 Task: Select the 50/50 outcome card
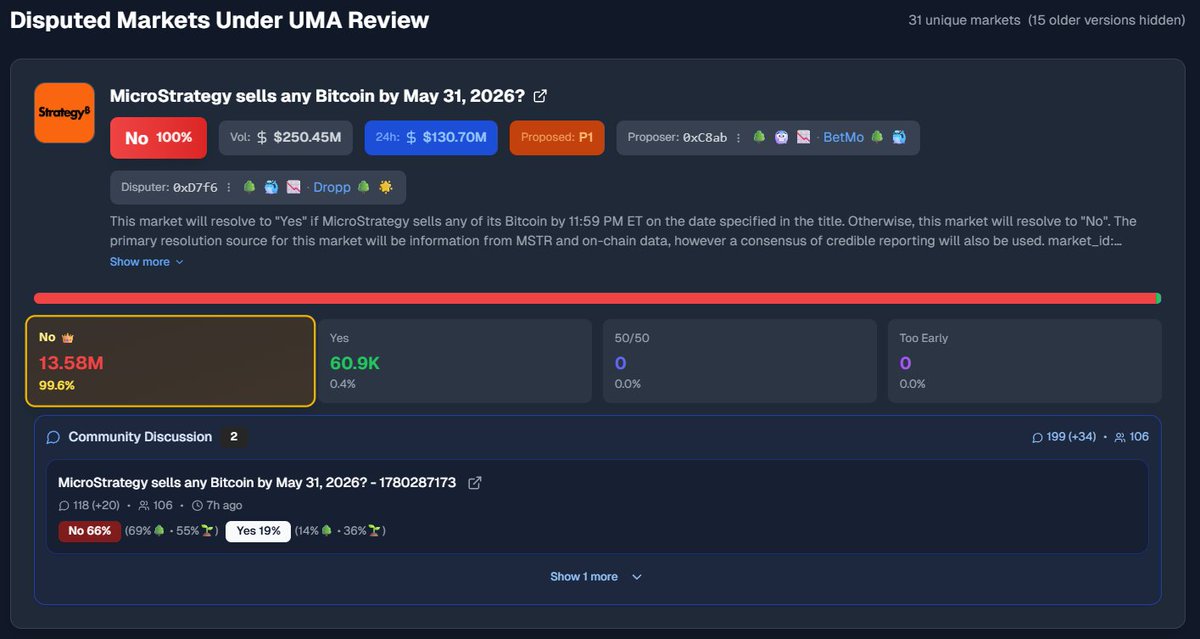[740, 361]
